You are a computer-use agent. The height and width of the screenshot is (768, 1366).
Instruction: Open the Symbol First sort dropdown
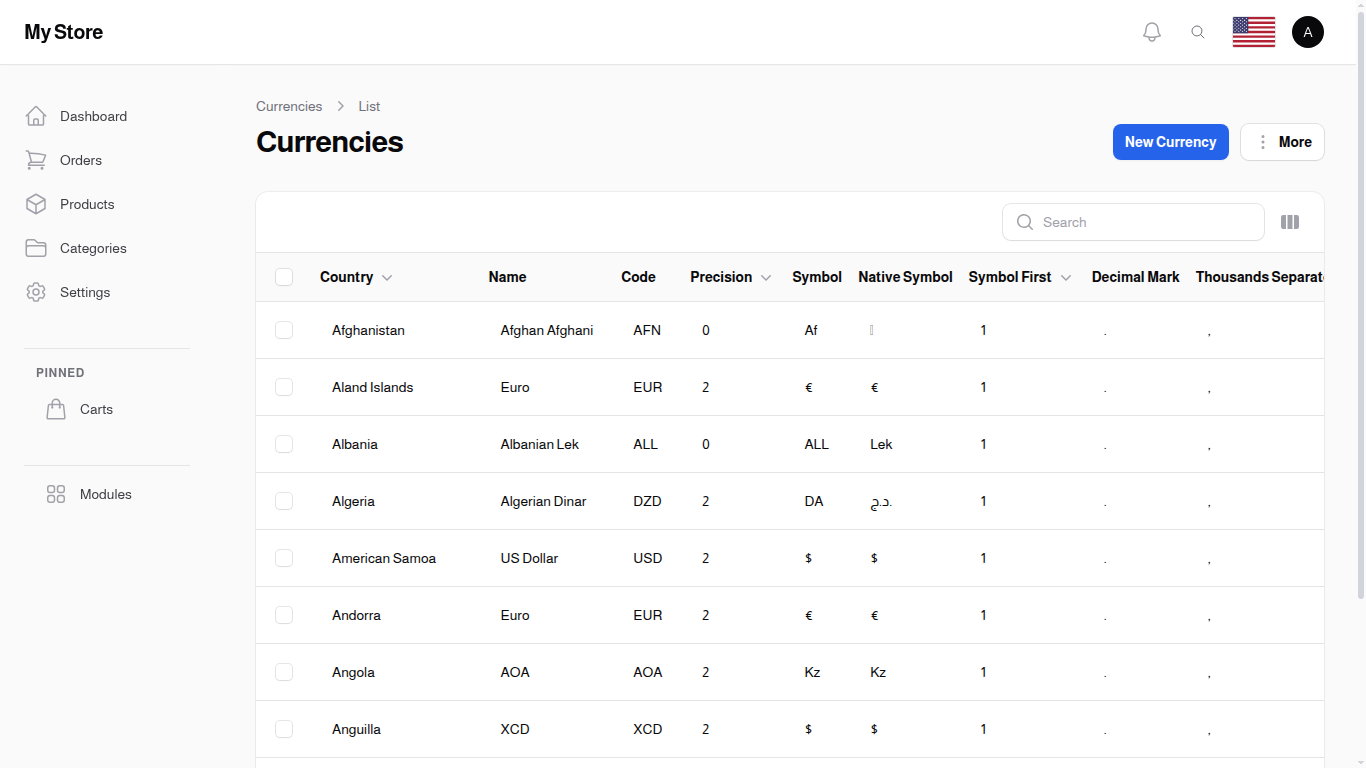click(1065, 277)
